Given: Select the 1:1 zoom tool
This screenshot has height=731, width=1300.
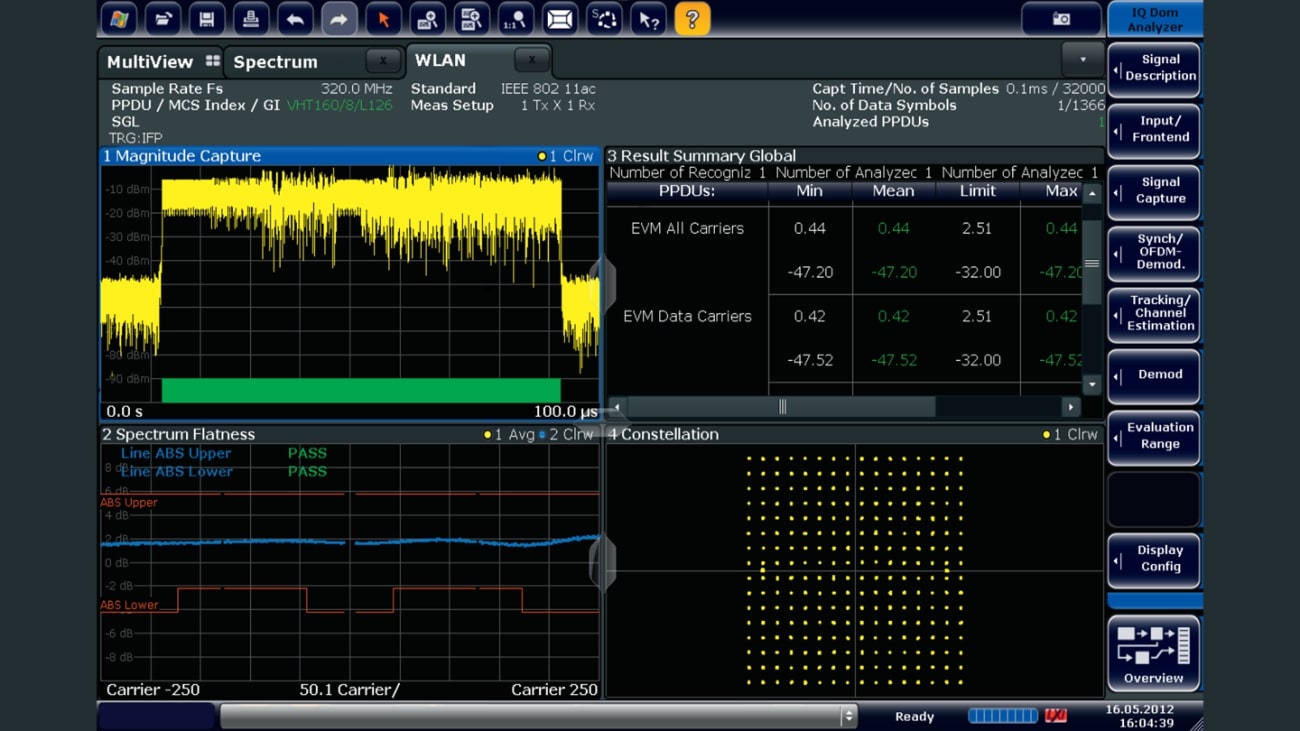Looking at the screenshot, I should tap(516, 18).
